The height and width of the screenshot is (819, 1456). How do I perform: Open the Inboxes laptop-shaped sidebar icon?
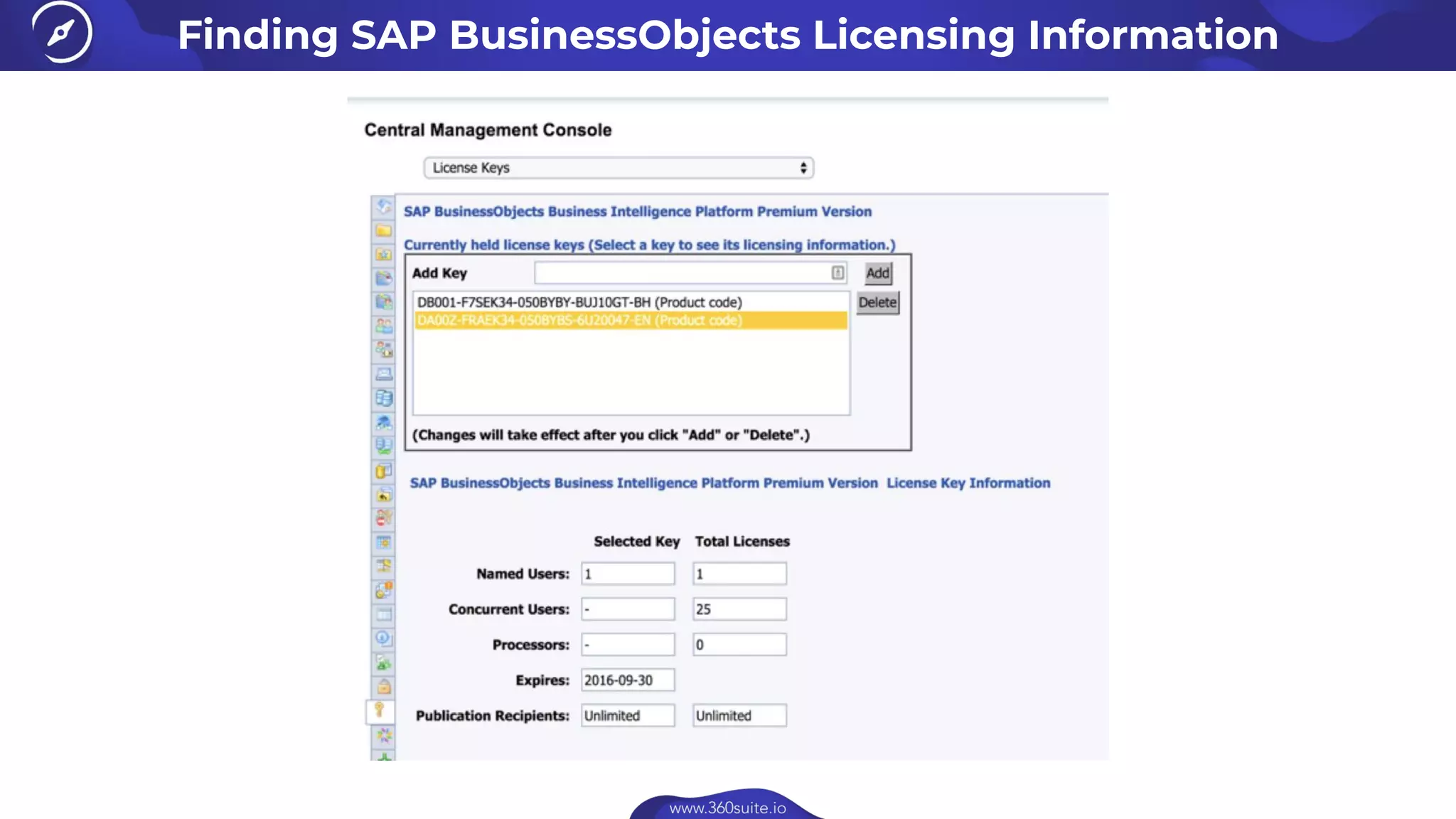[x=384, y=374]
